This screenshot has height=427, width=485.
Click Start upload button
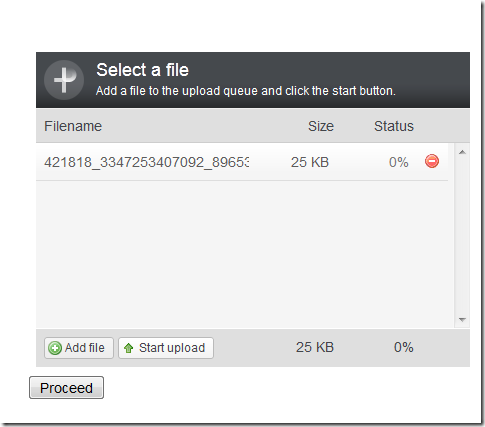(166, 348)
